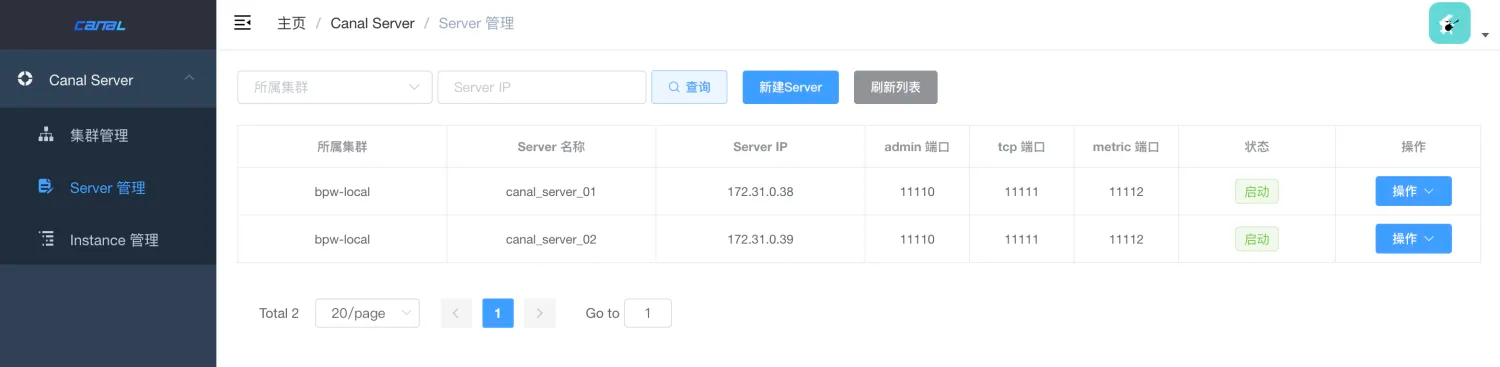Click the Canal Server menu icon
Screen dimensions: 1500x367
(25, 79)
